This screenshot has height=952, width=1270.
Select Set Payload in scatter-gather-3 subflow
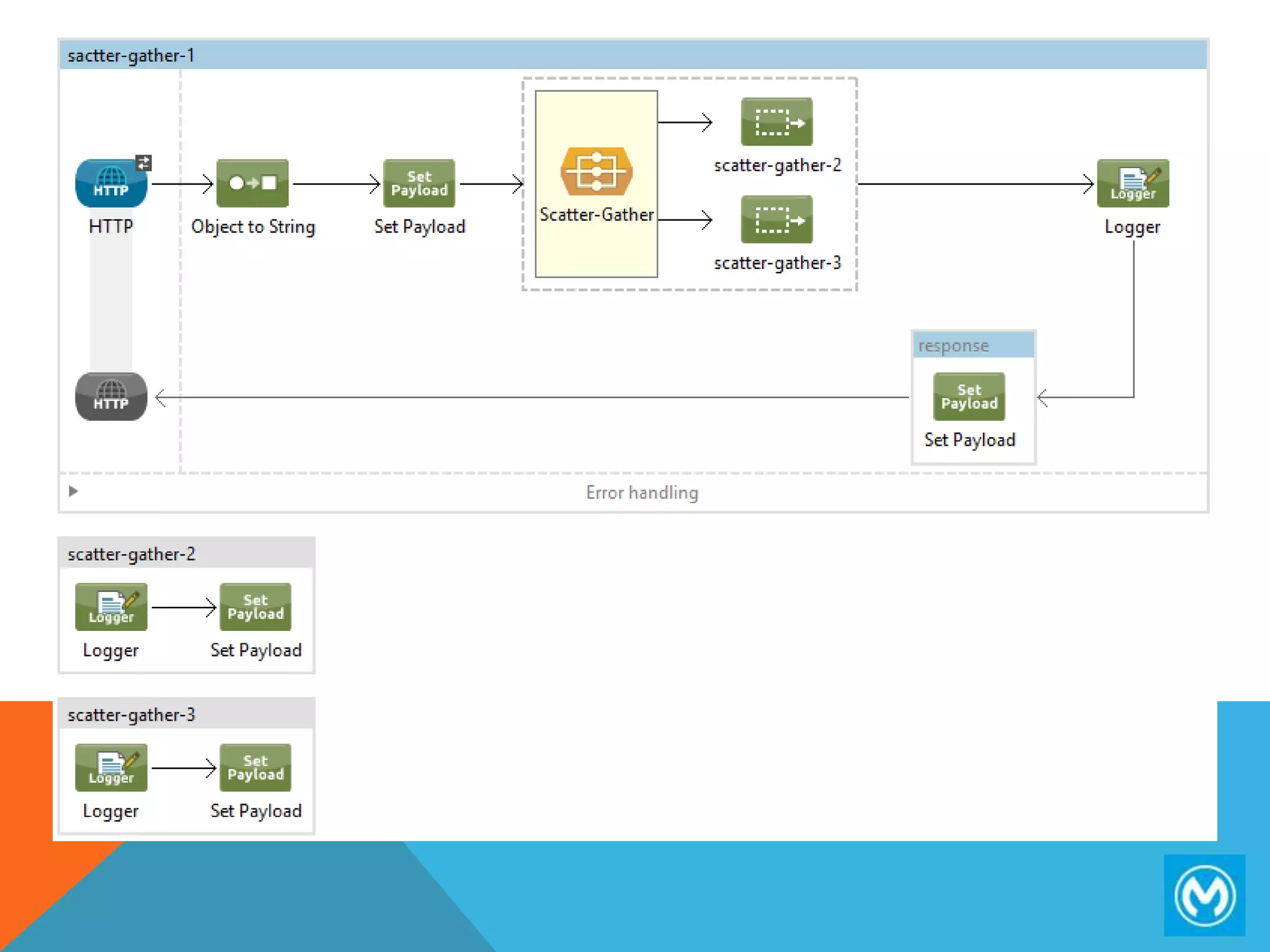pos(255,768)
